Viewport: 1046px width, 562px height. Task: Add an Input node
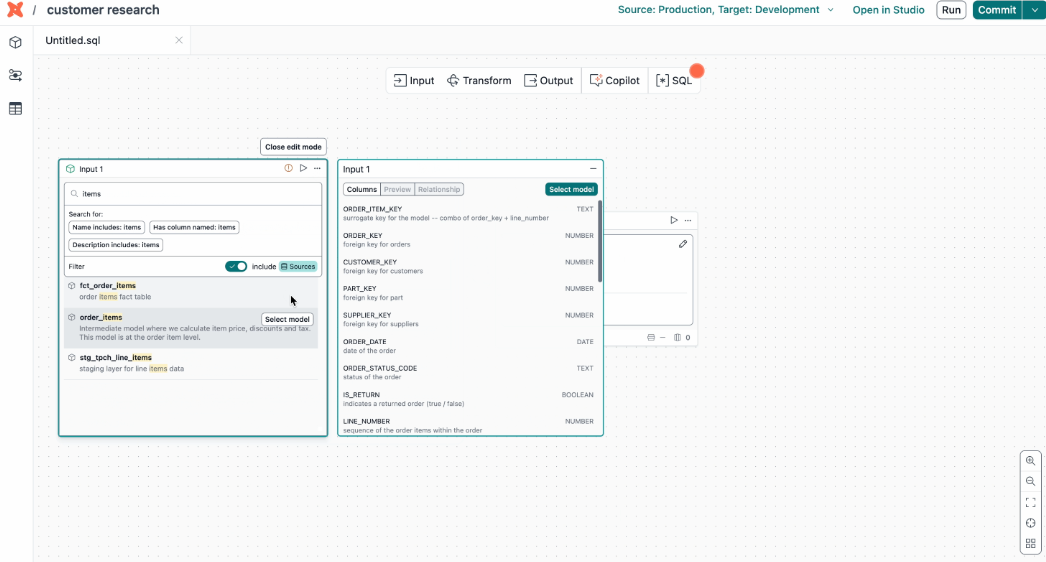tap(414, 81)
